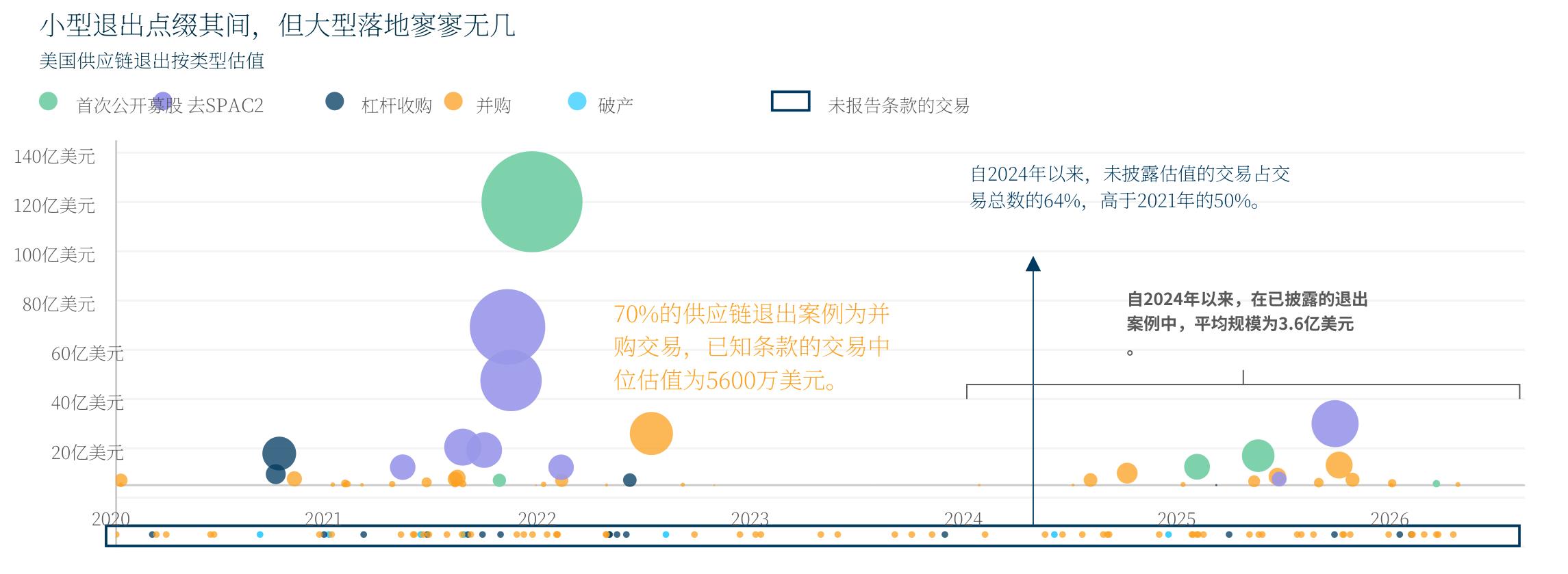Click the chart title 小型退出点缀其间
The image size is (1568, 574).
point(277,25)
